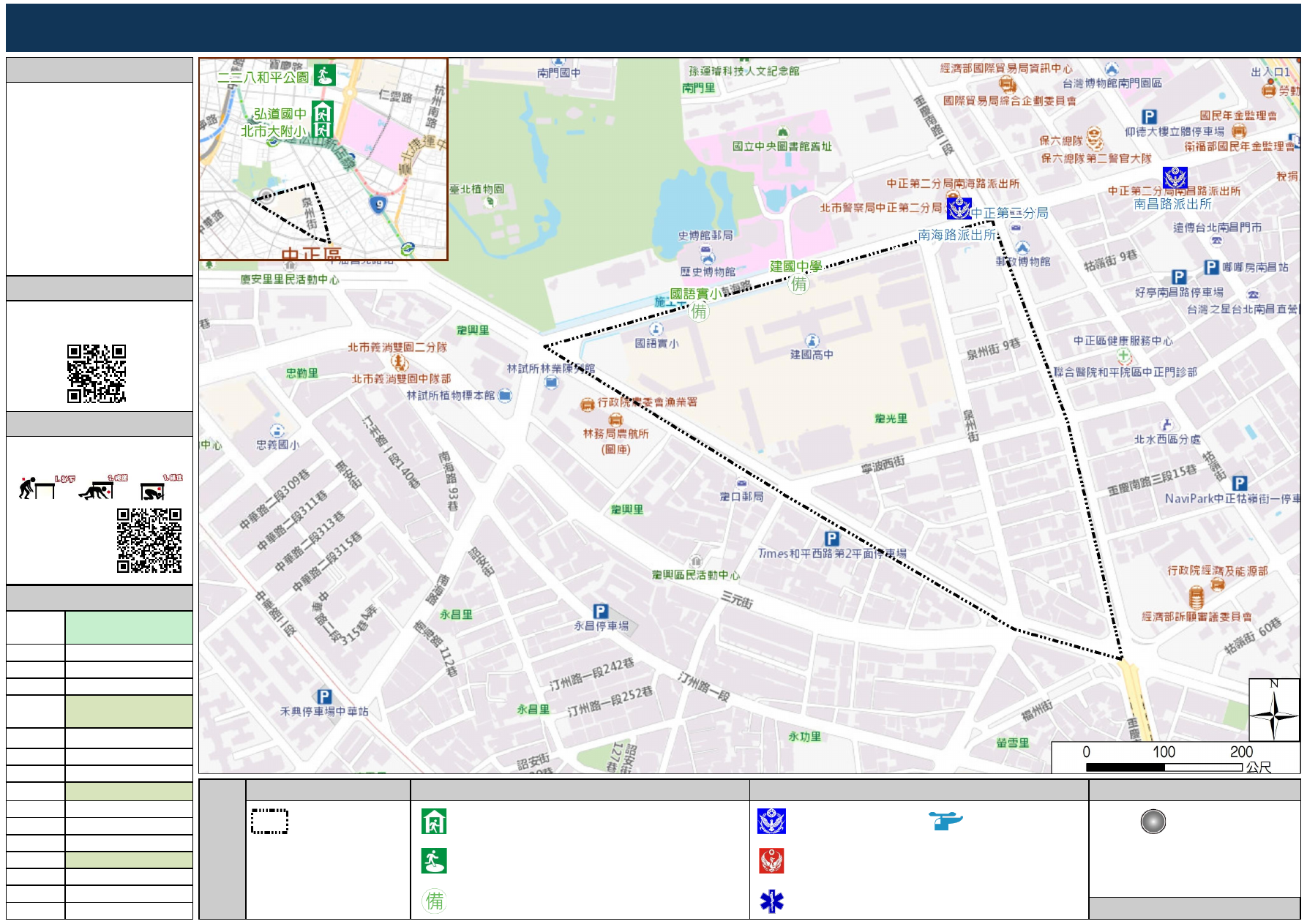This screenshot has width=1307, height=924.
Task: Click the 聯合醫院和平院區中正門診部 label
Action: click(1126, 372)
